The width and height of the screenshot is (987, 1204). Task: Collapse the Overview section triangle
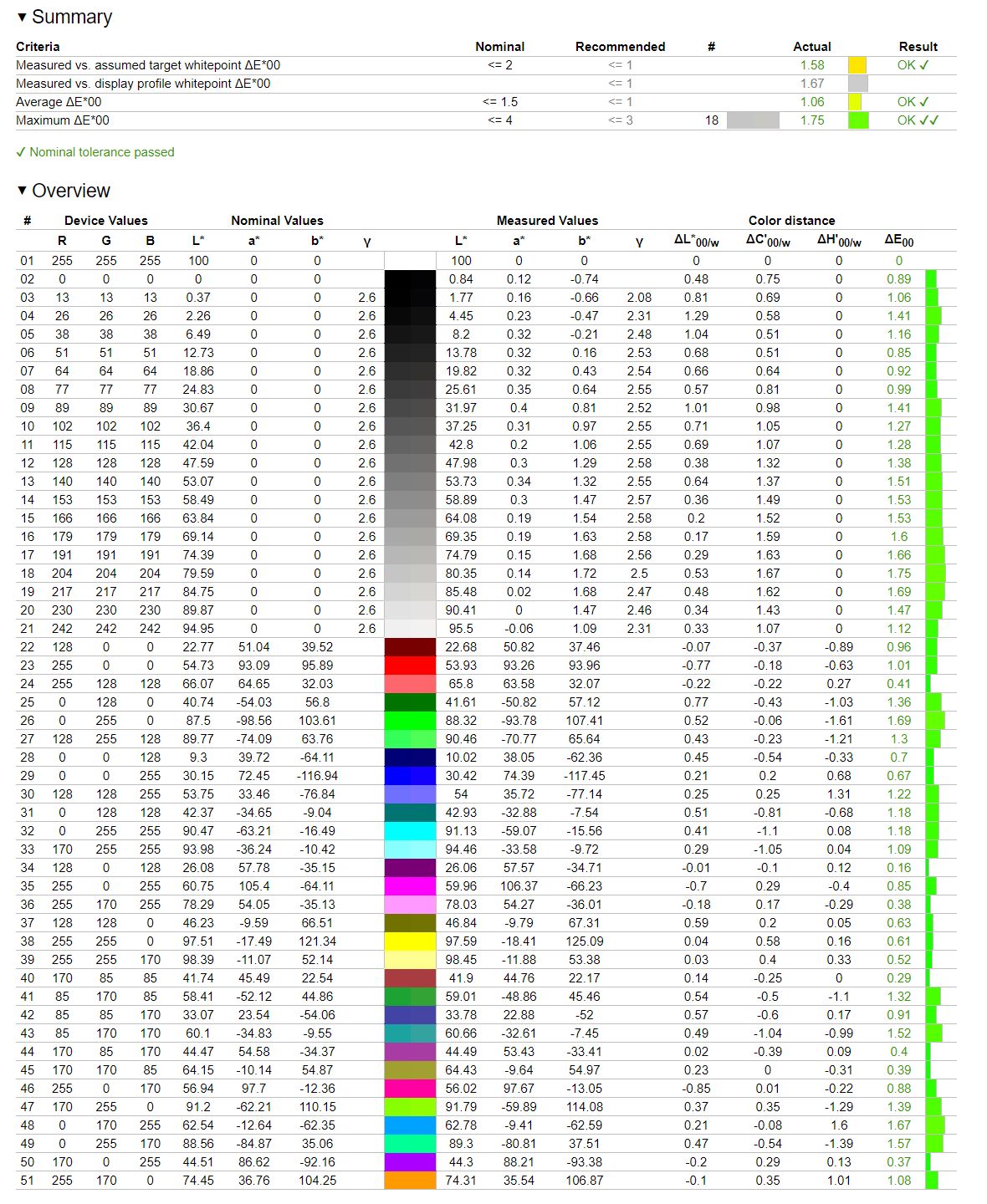click(22, 191)
